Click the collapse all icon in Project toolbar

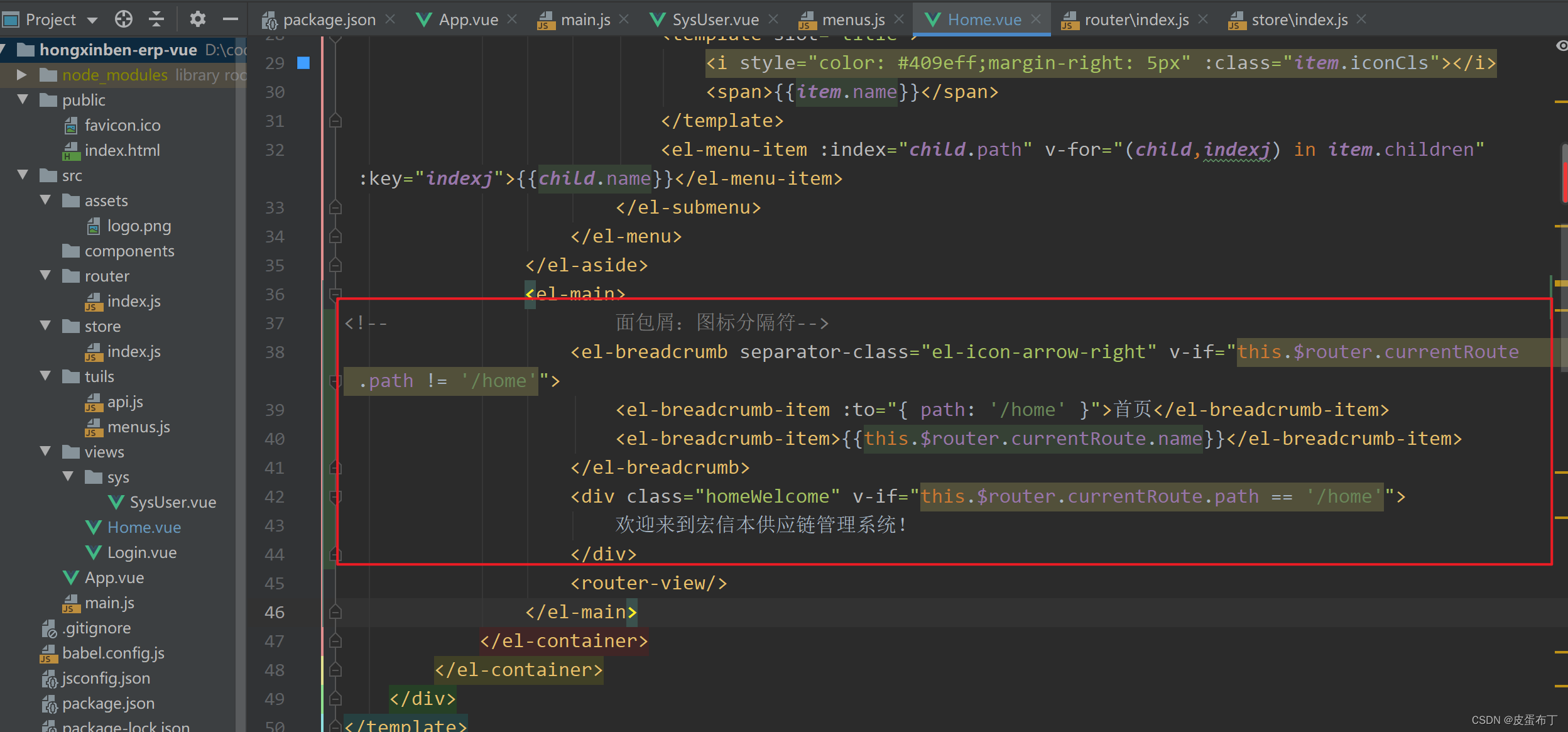(x=156, y=19)
